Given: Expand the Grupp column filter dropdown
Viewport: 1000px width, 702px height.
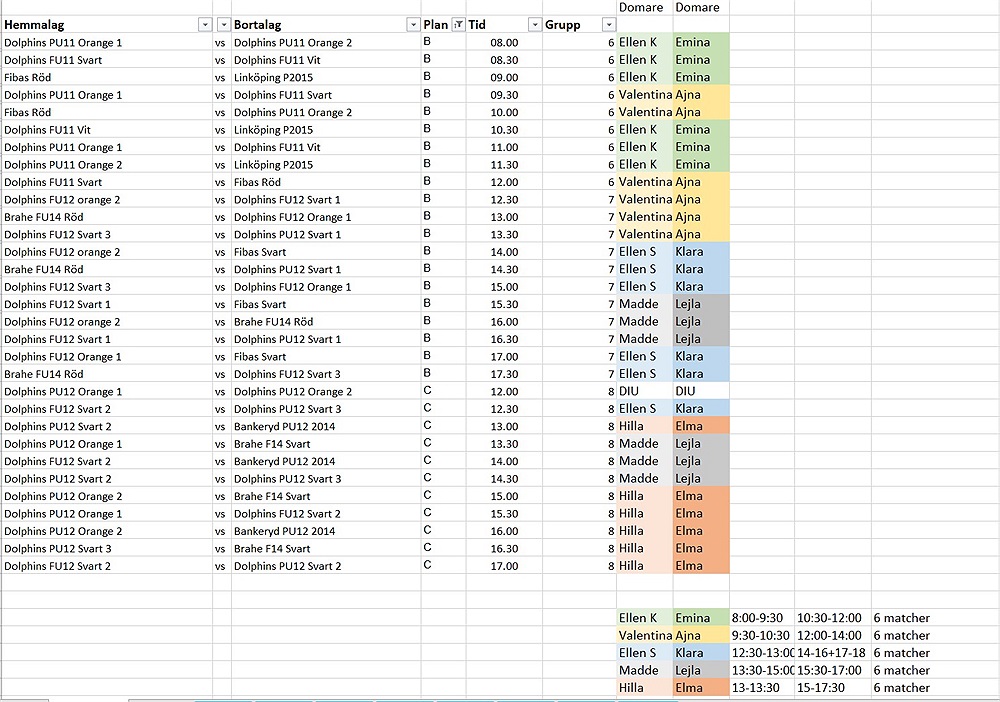Looking at the screenshot, I should pyautogui.click(x=607, y=25).
